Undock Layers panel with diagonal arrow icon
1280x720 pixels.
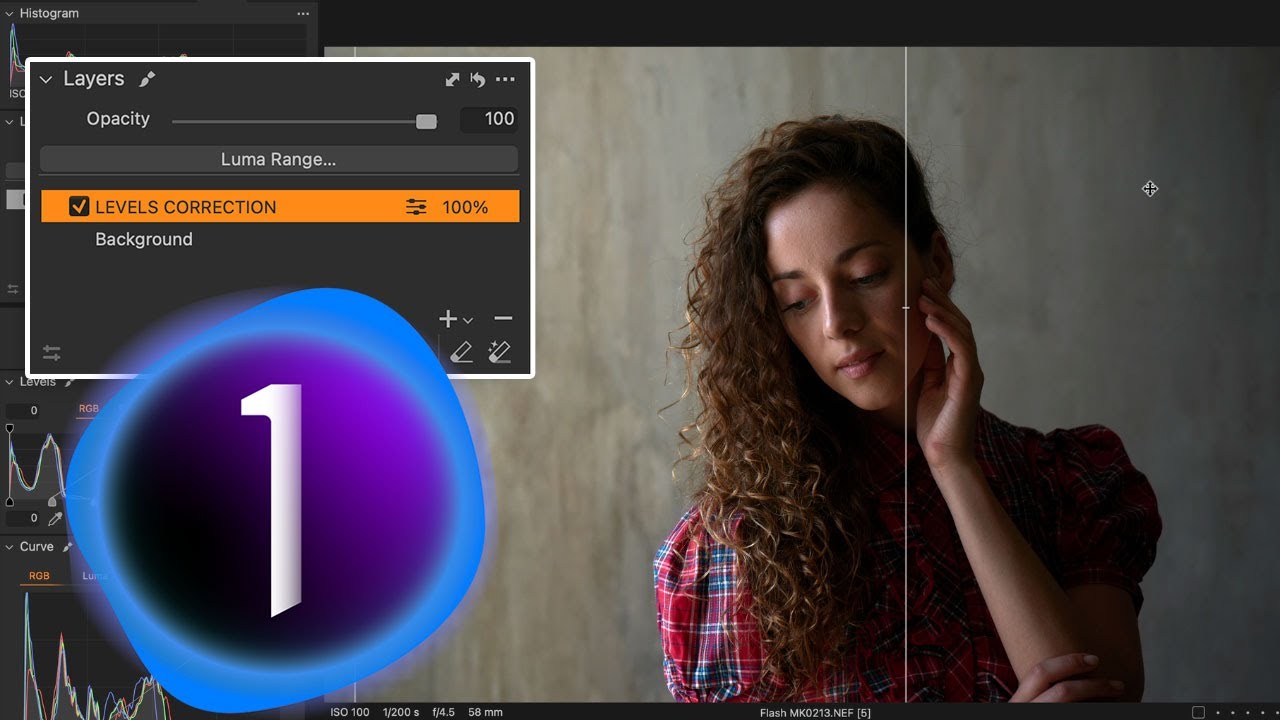point(452,79)
